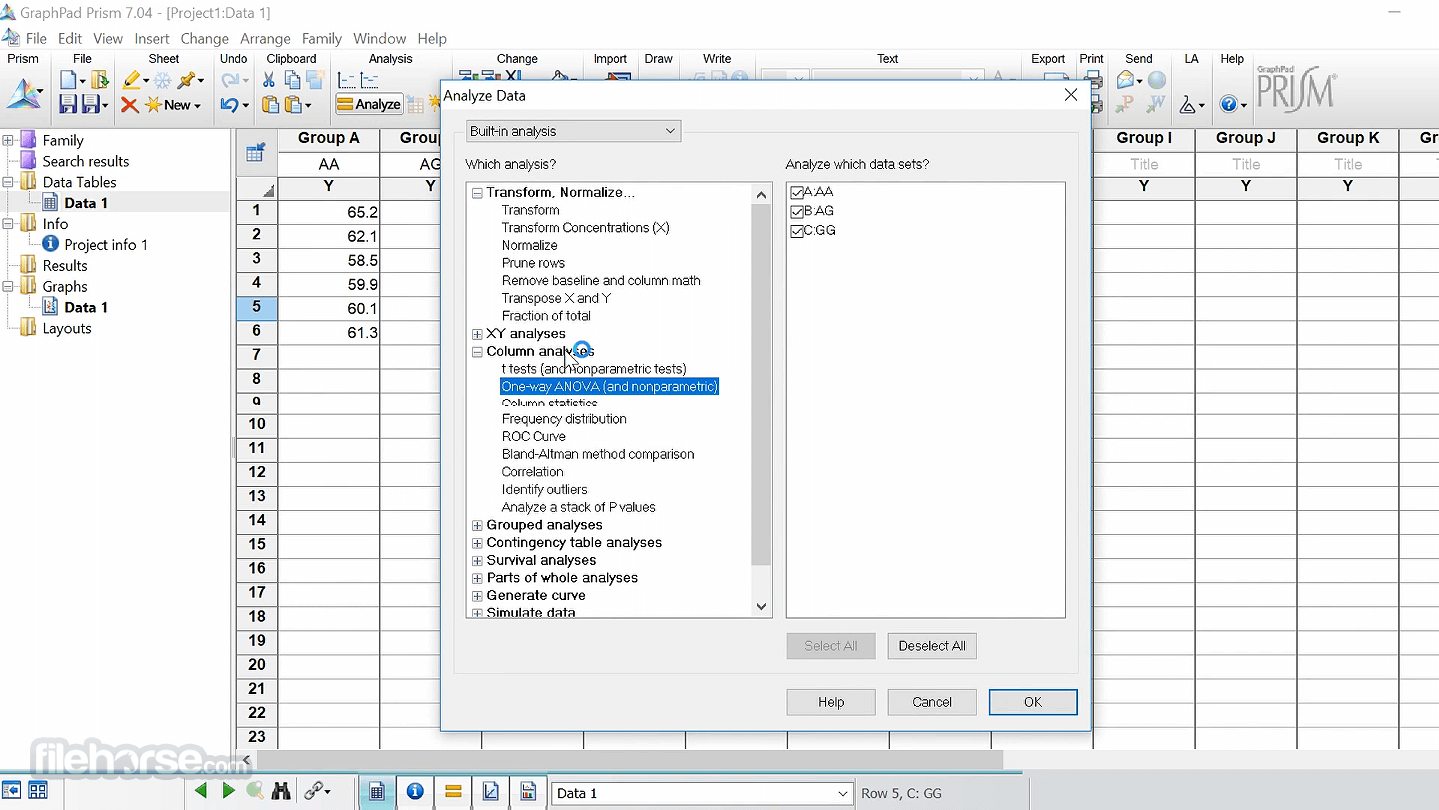
Task: Toggle the navigator panel icon bottom-left
Action: pos(13,791)
